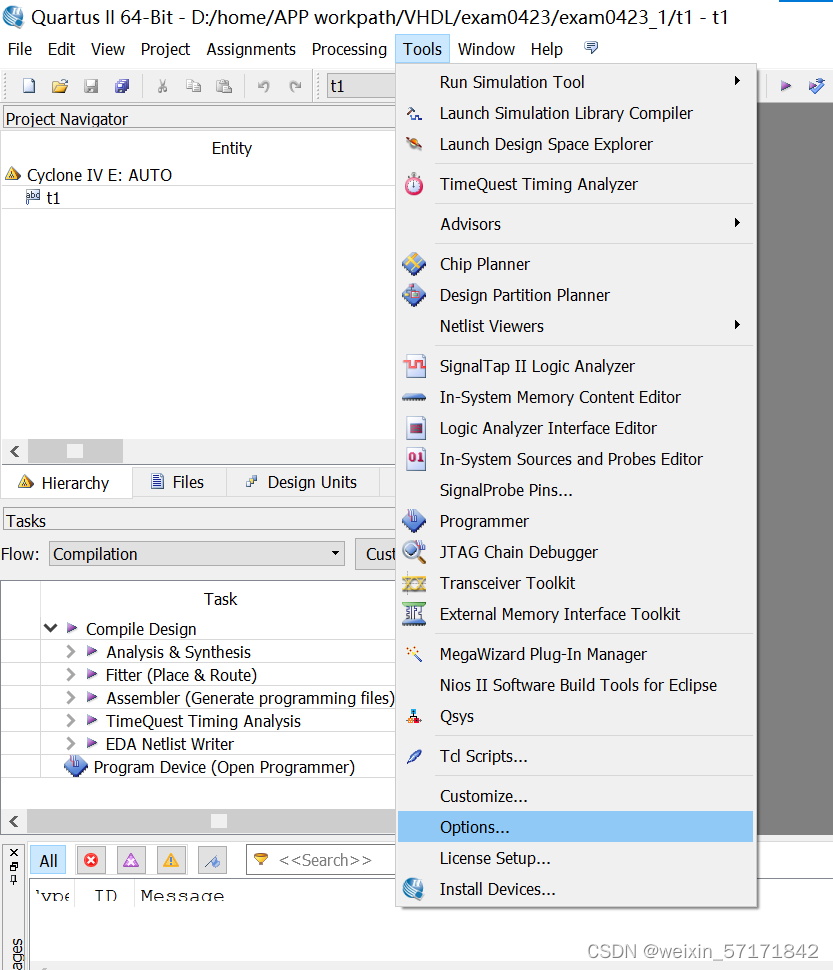This screenshot has width=833, height=970.
Task: Switch to Files tab
Action: click(x=179, y=482)
